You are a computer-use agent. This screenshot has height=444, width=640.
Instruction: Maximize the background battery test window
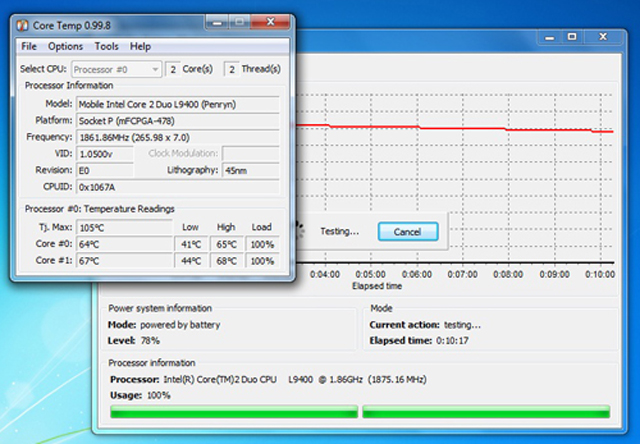[x=572, y=37]
